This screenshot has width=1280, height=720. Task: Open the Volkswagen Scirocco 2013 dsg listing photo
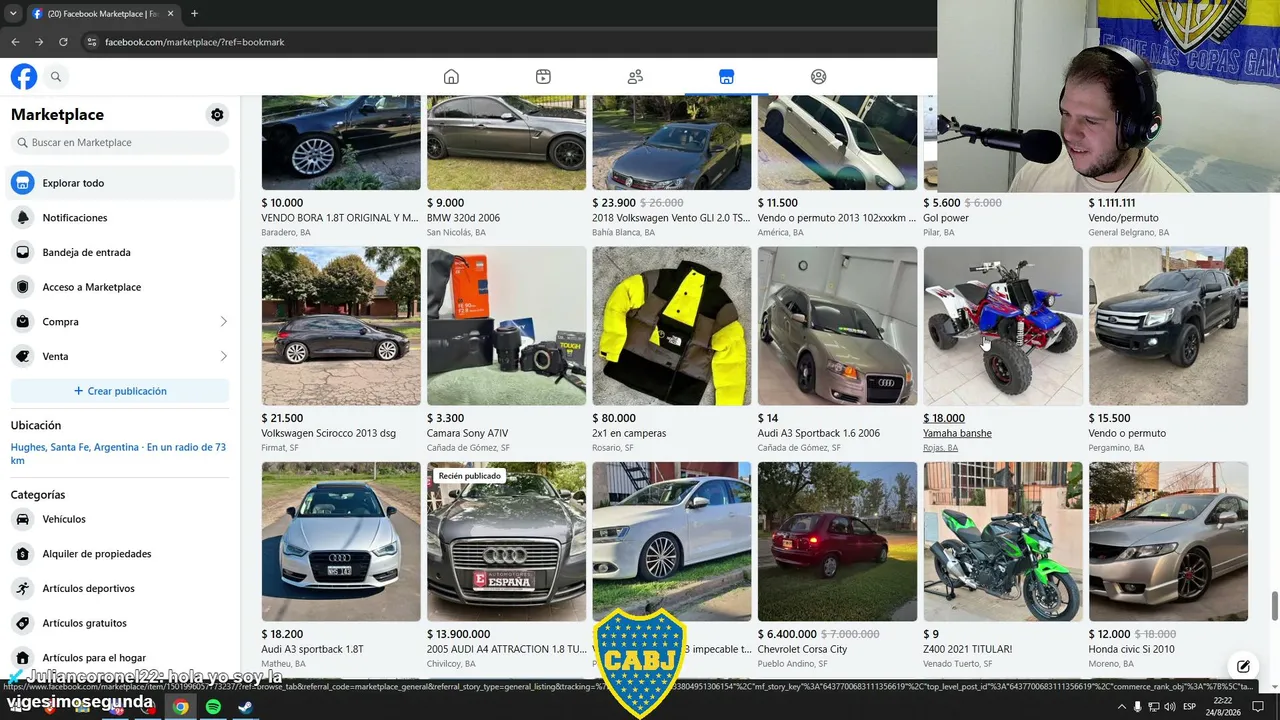pyautogui.click(x=341, y=326)
